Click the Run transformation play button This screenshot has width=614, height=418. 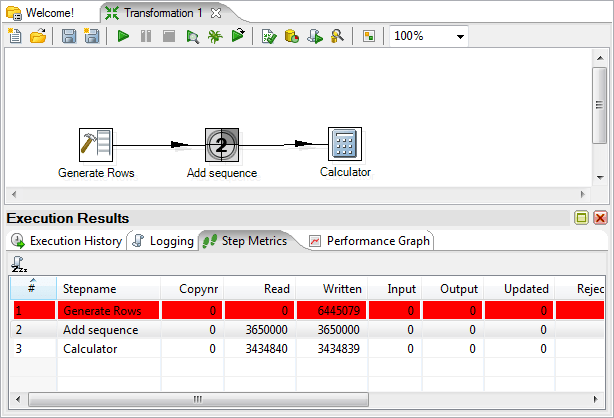[x=123, y=36]
